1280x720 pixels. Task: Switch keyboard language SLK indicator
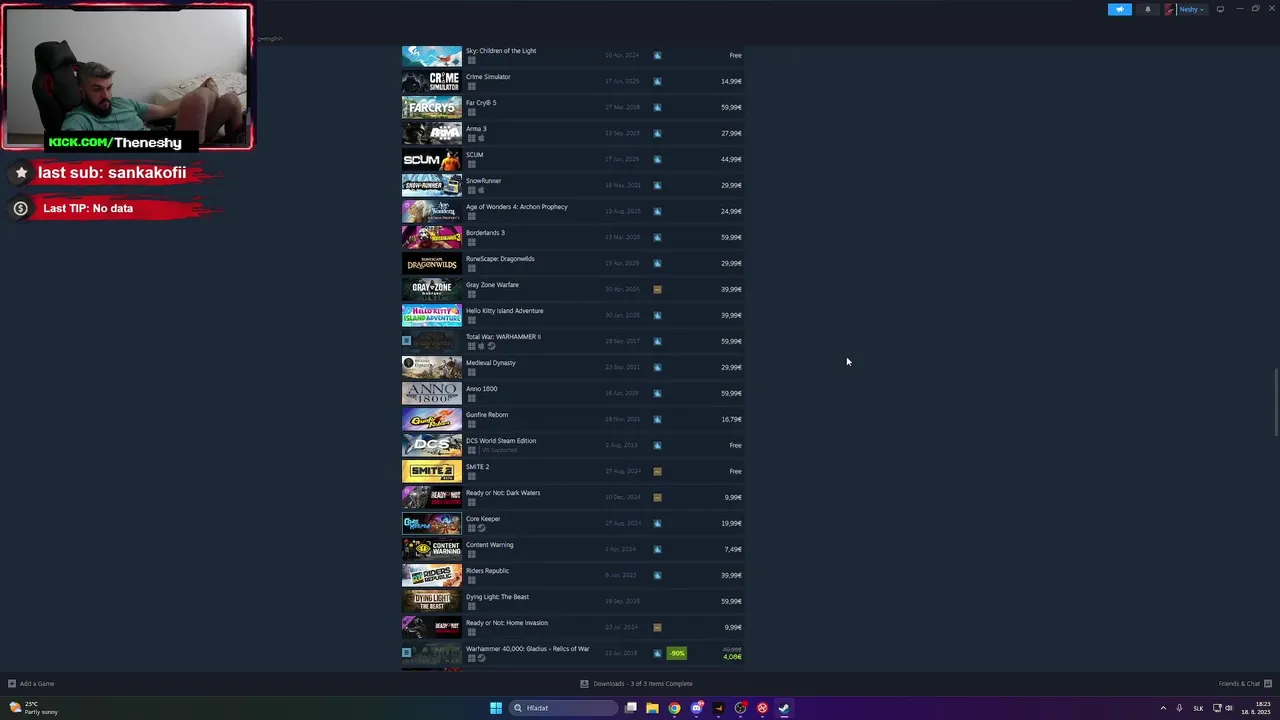pos(1198,708)
